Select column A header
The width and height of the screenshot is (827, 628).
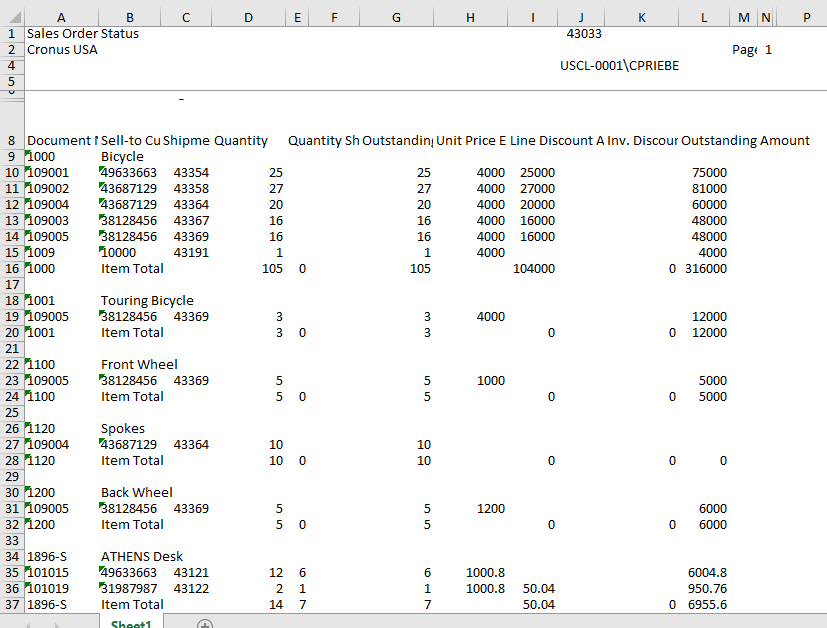tap(61, 17)
